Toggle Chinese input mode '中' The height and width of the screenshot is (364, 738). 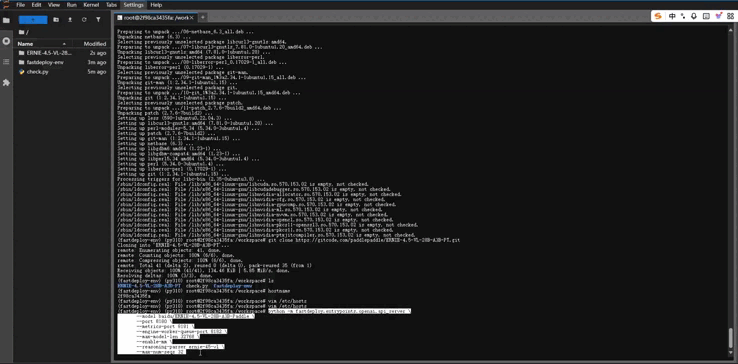pyautogui.click(x=672, y=16)
